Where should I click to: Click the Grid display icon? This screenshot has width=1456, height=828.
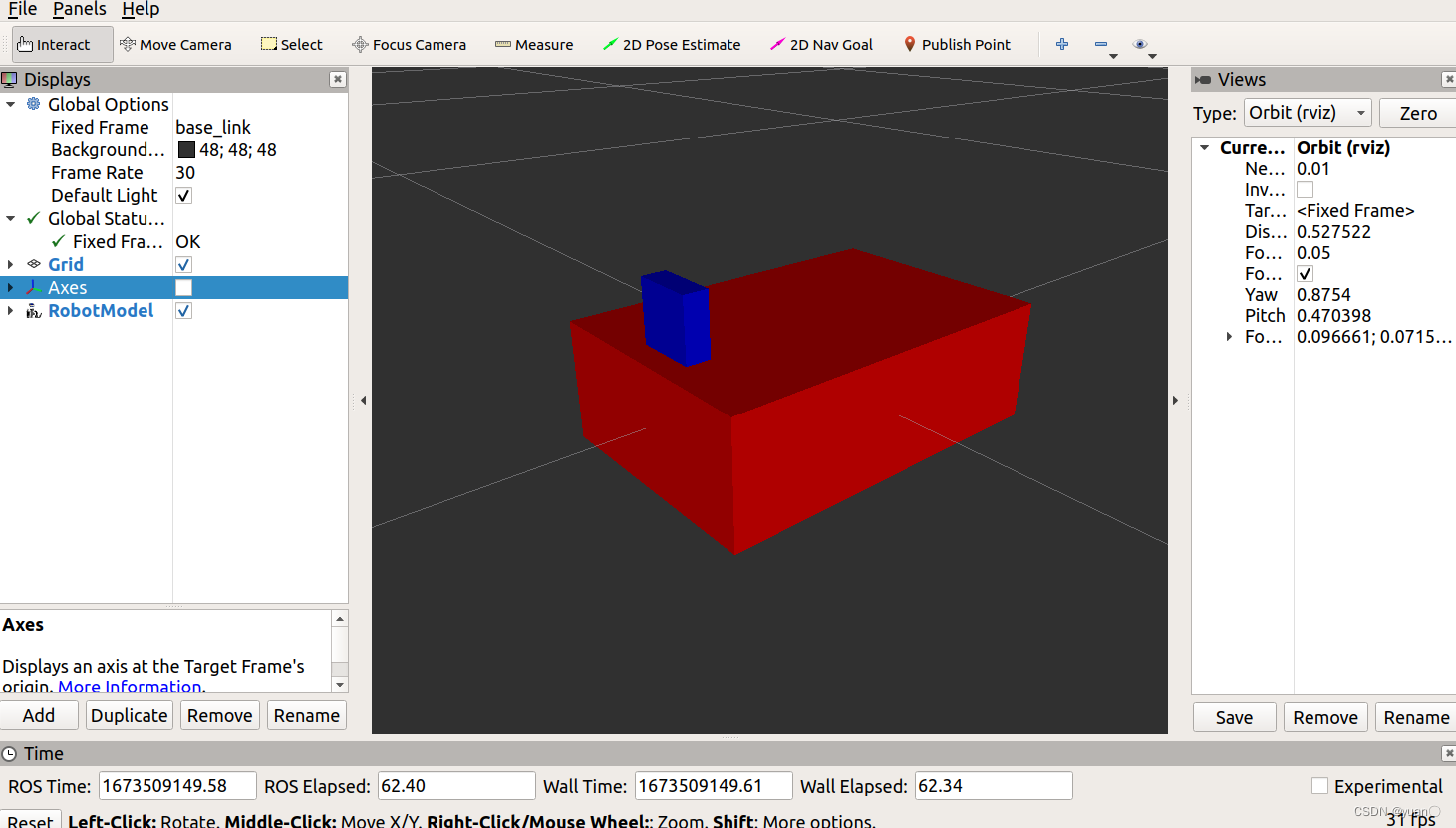click(34, 264)
